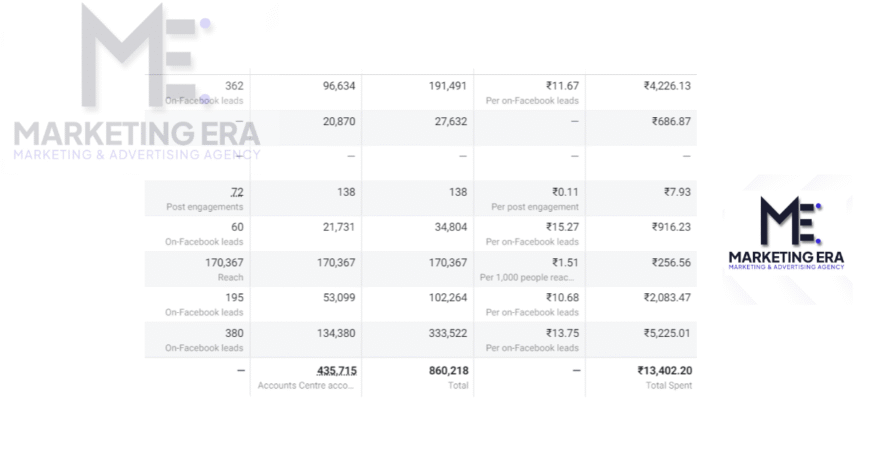The height and width of the screenshot is (457, 870).
Task: Select the ₹686.87 amount cell
Action: (x=670, y=122)
